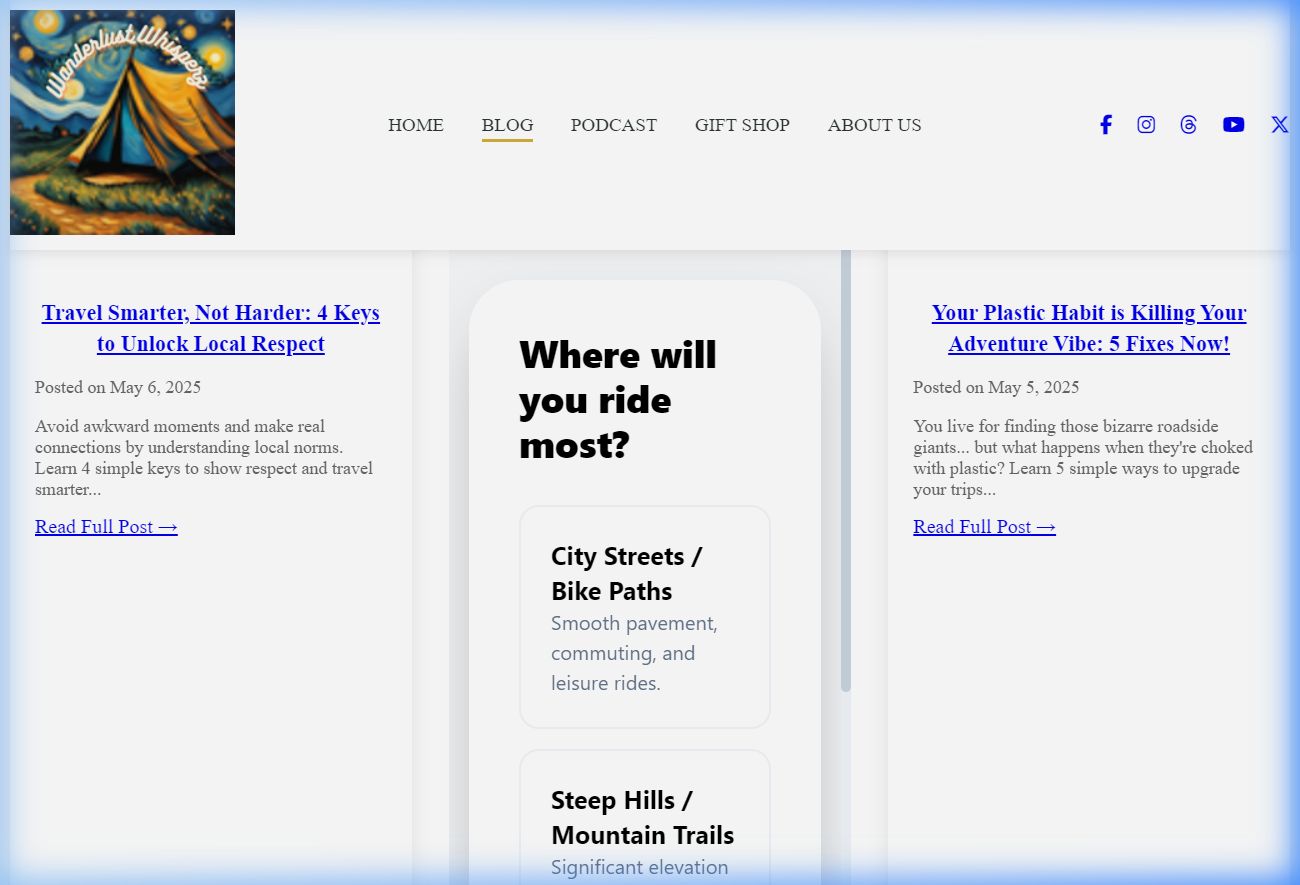
Task: Click the Wanderlust Whispers tent logo
Action: click(x=122, y=122)
